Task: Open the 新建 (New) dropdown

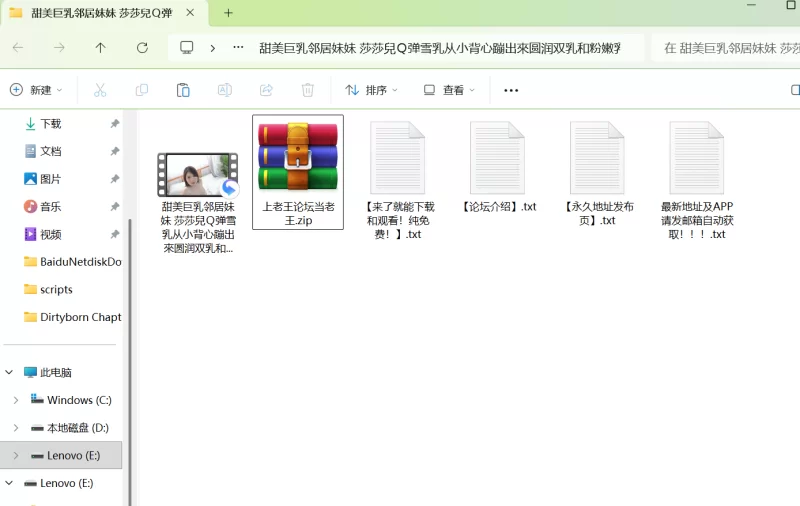Action: (x=36, y=90)
